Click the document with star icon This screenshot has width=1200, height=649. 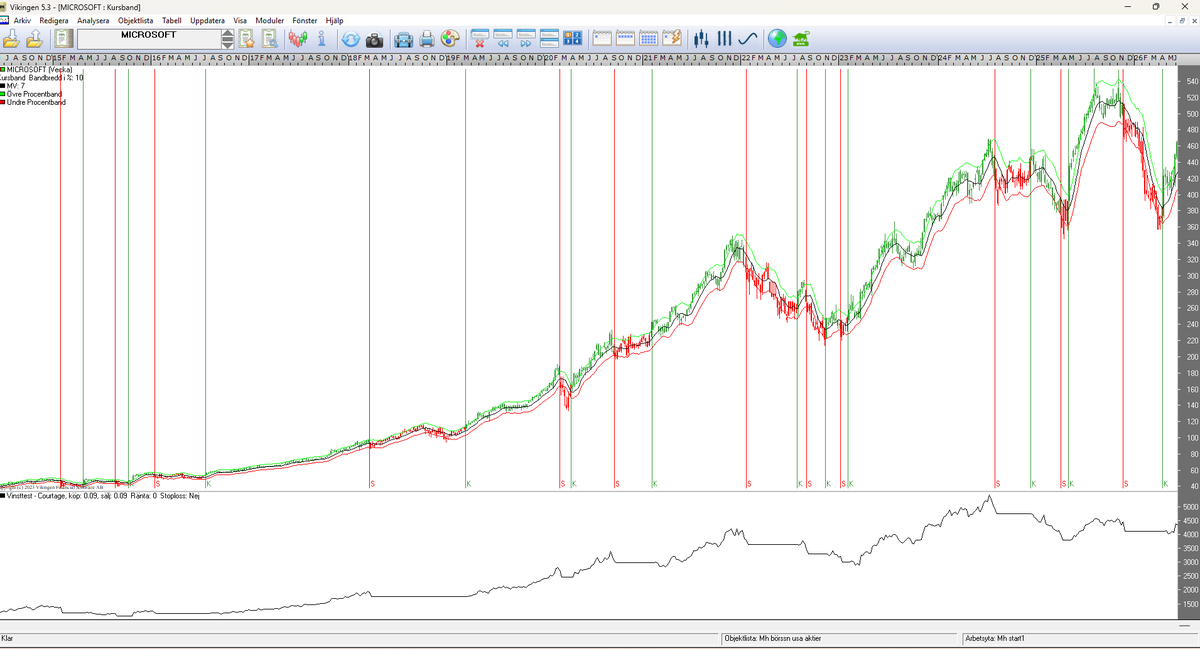point(246,39)
